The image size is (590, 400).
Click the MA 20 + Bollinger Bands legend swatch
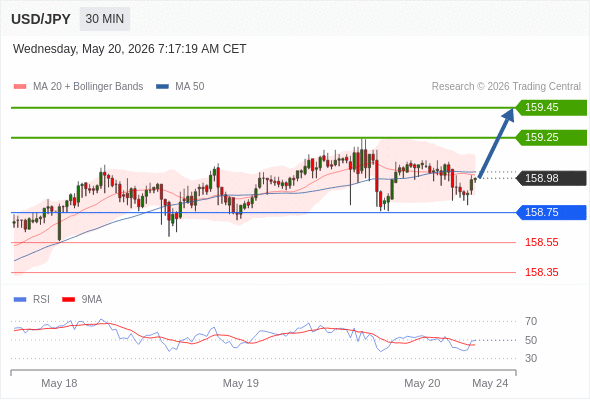pos(20,87)
